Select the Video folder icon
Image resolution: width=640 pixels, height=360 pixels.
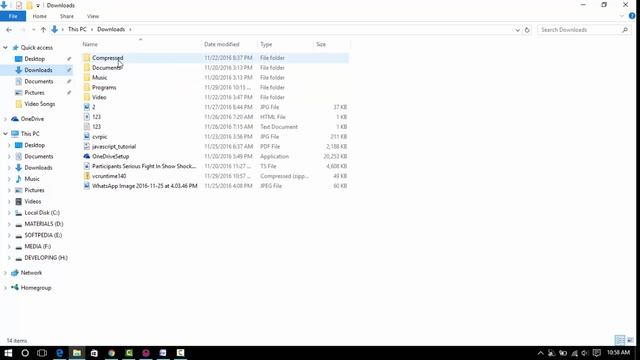87,97
